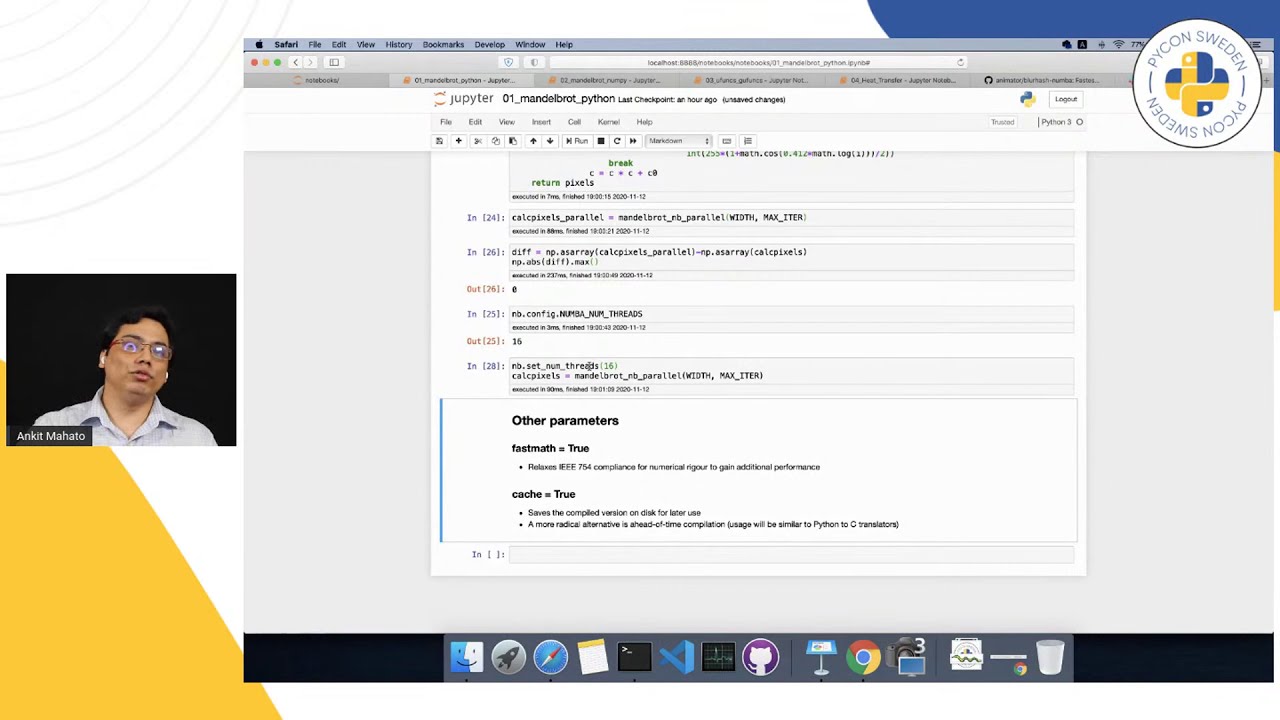Viewport: 1280px width, 720px height.
Task: Toggle the Trusted notebook indicator
Action: [x=1002, y=122]
